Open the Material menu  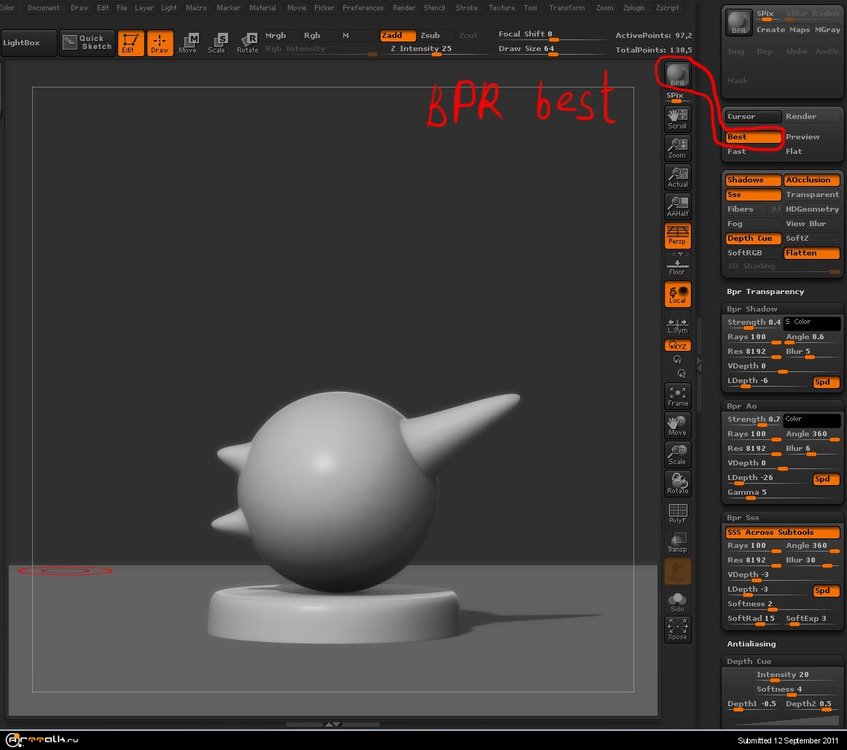pyautogui.click(x=263, y=8)
